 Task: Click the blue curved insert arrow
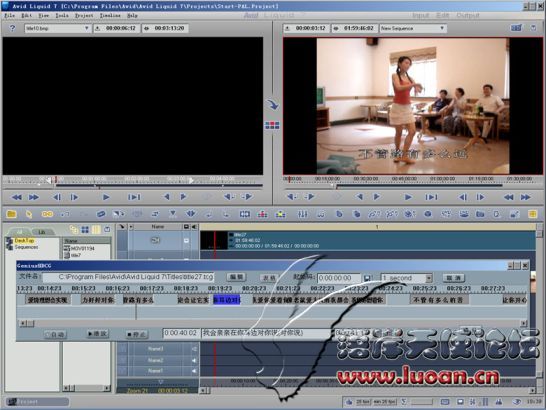point(272,104)
